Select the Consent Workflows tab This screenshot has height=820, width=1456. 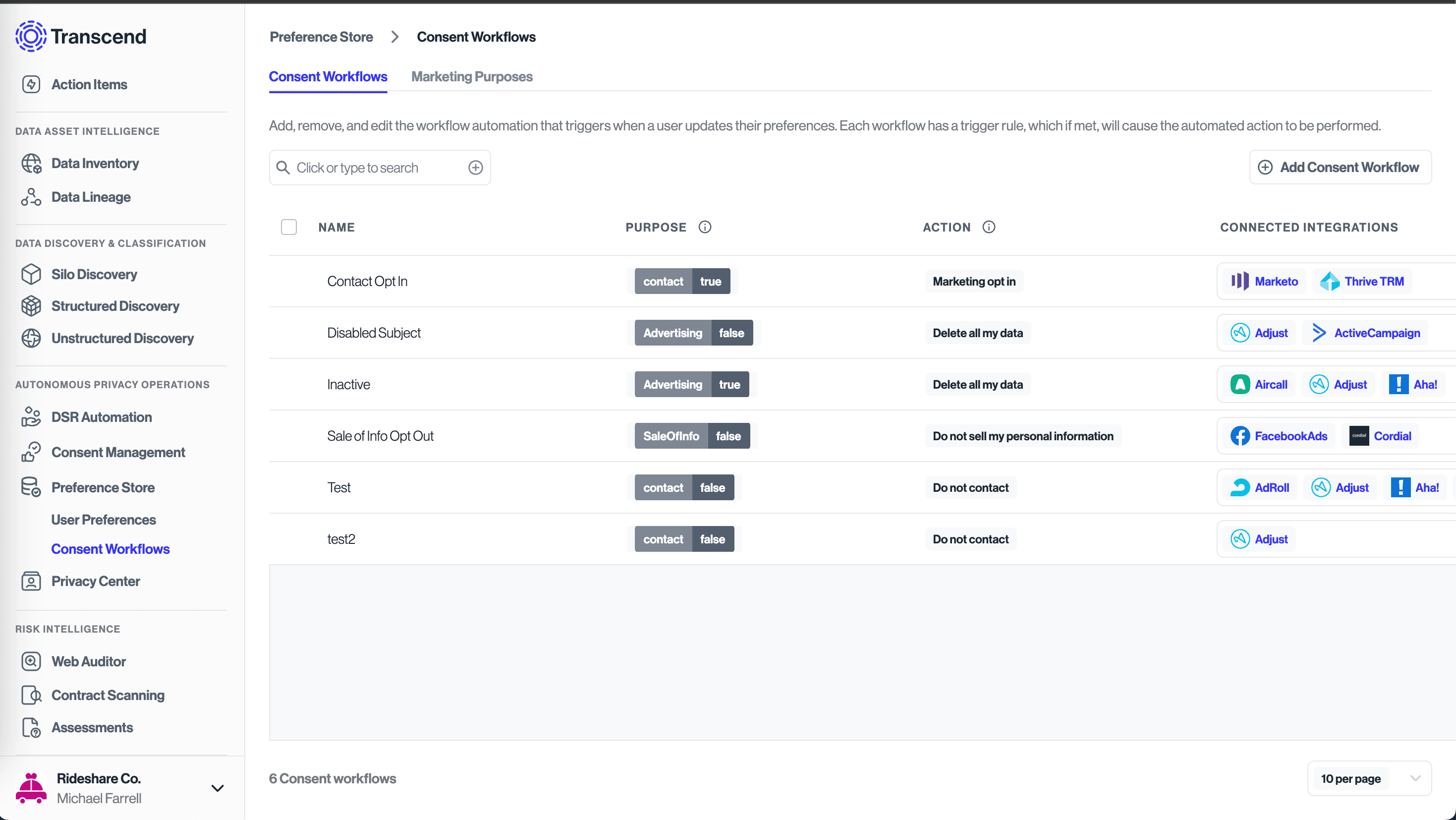tap(328, 76)
